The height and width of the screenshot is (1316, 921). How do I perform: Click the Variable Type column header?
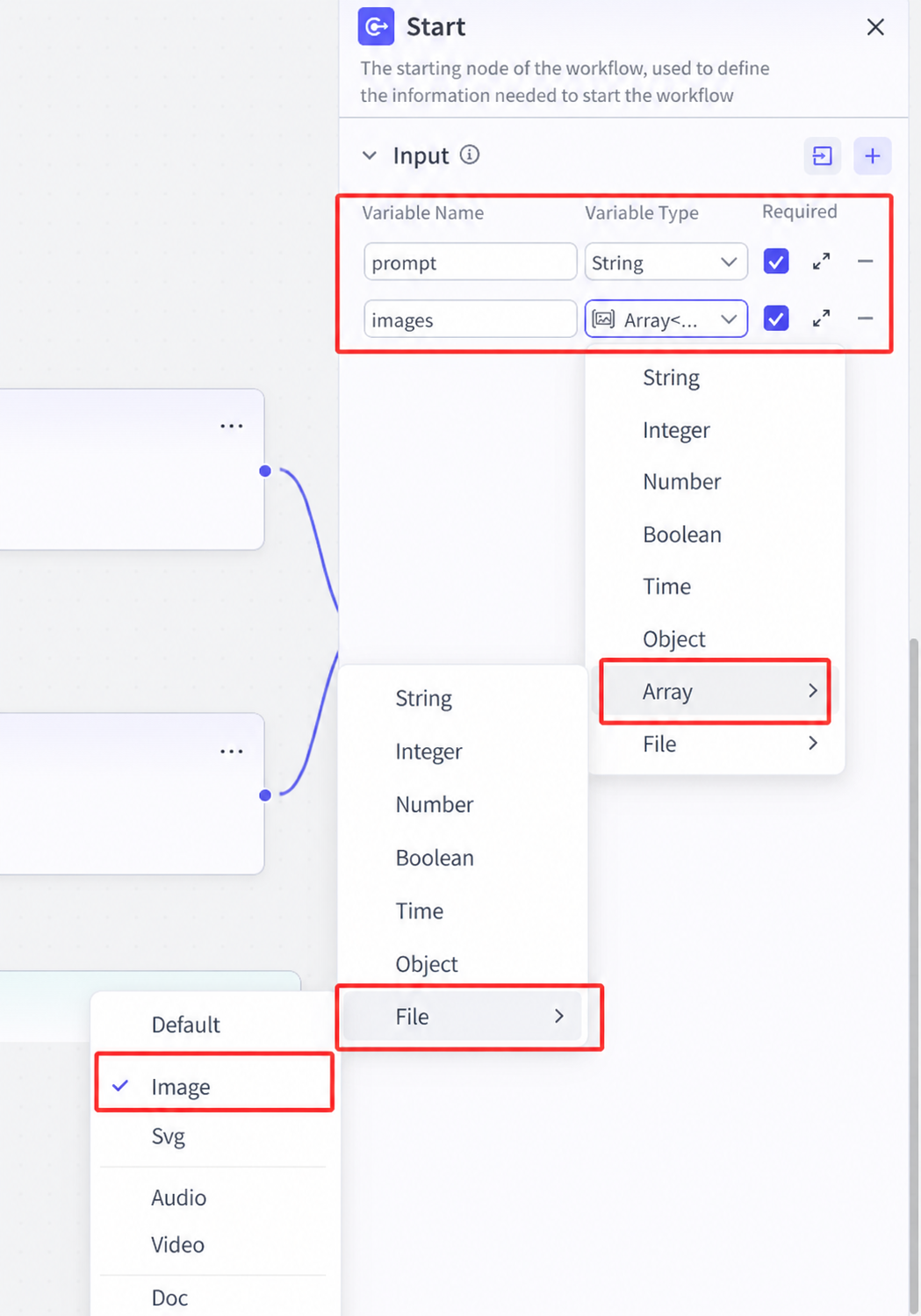point(642,212)
